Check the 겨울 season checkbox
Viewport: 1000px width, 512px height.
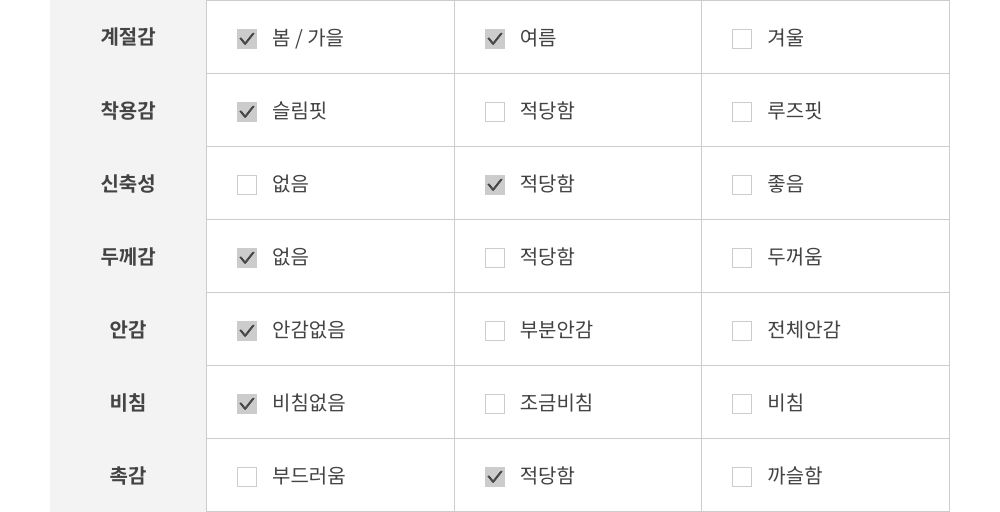point(742,39)
